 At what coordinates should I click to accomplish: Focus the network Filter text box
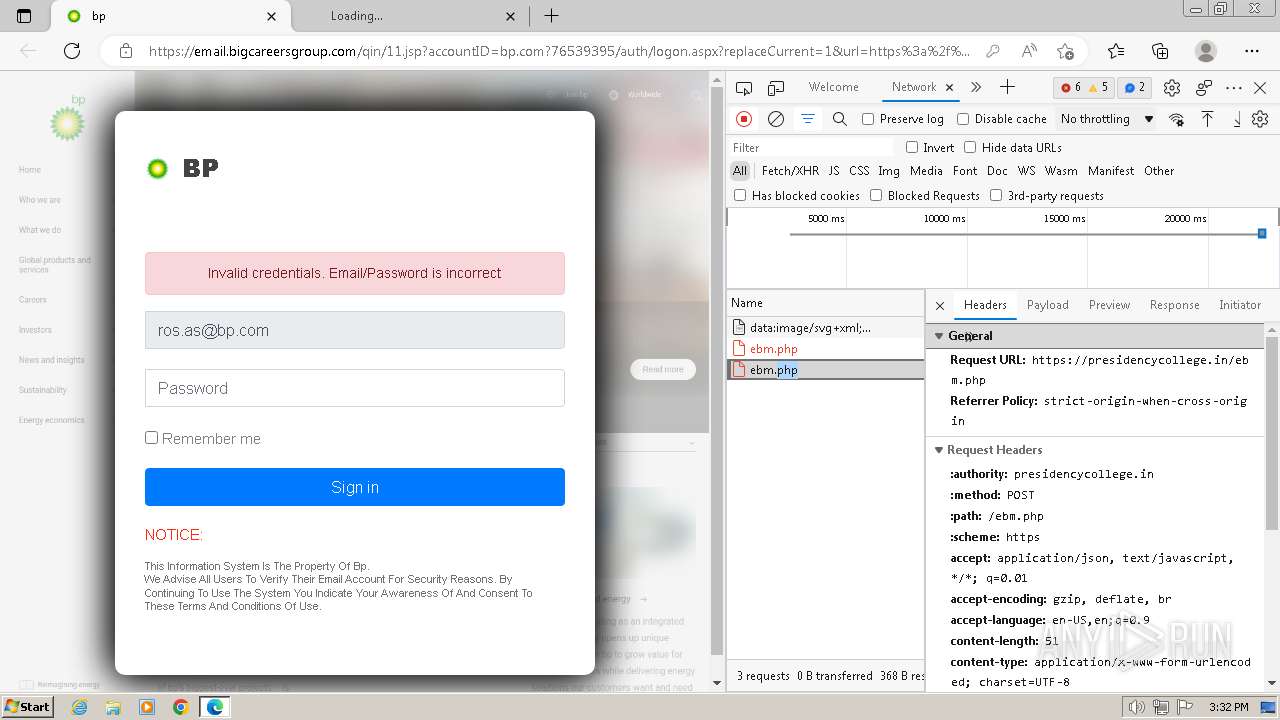click(x=812, y=147)
